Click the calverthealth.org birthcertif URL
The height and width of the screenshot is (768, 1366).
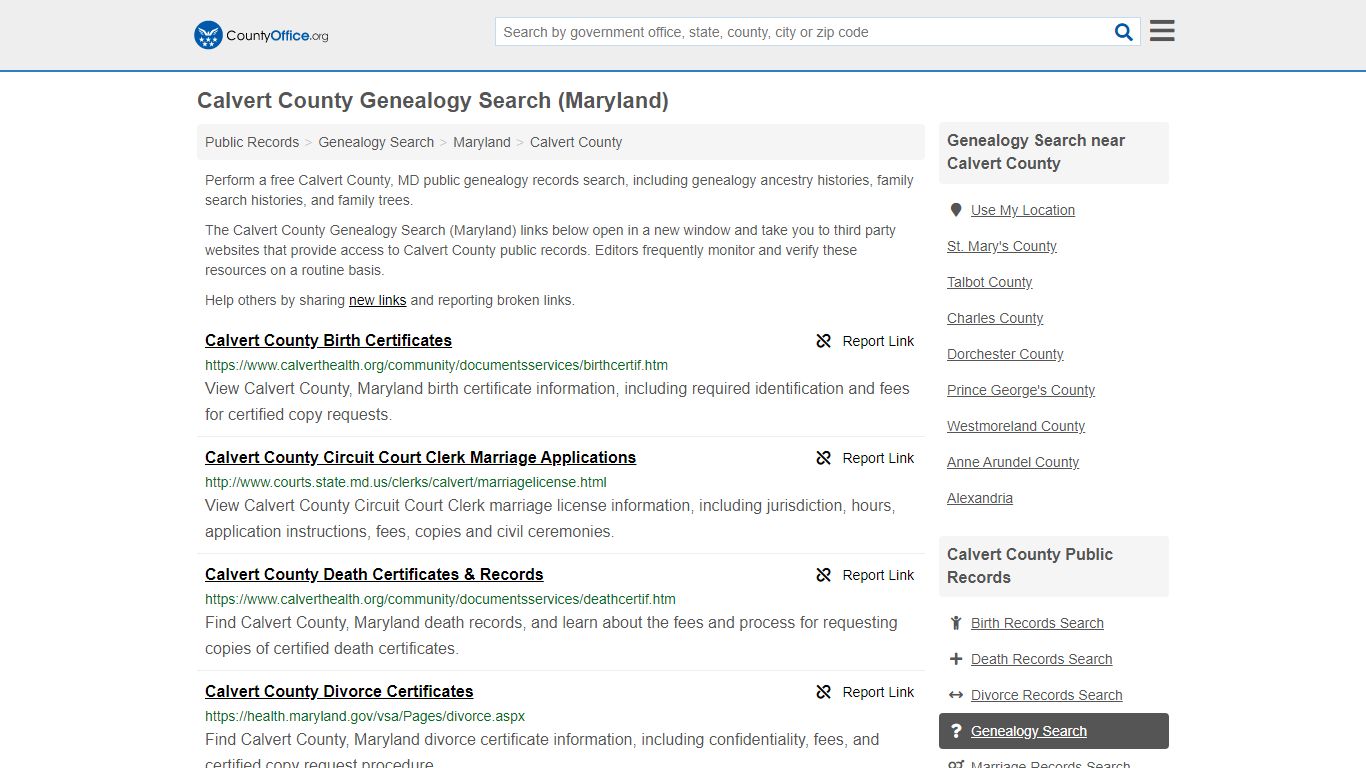pyautogui.click(x=436, y=365)
